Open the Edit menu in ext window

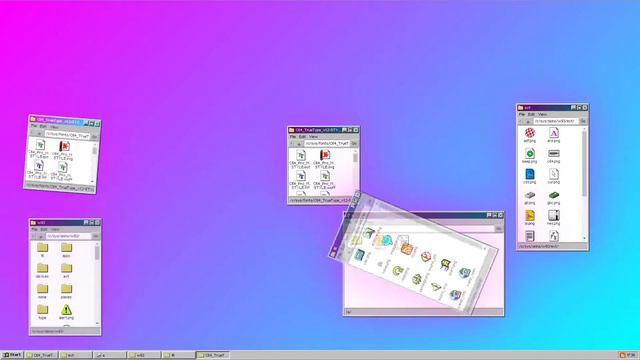tap(531, 114)
